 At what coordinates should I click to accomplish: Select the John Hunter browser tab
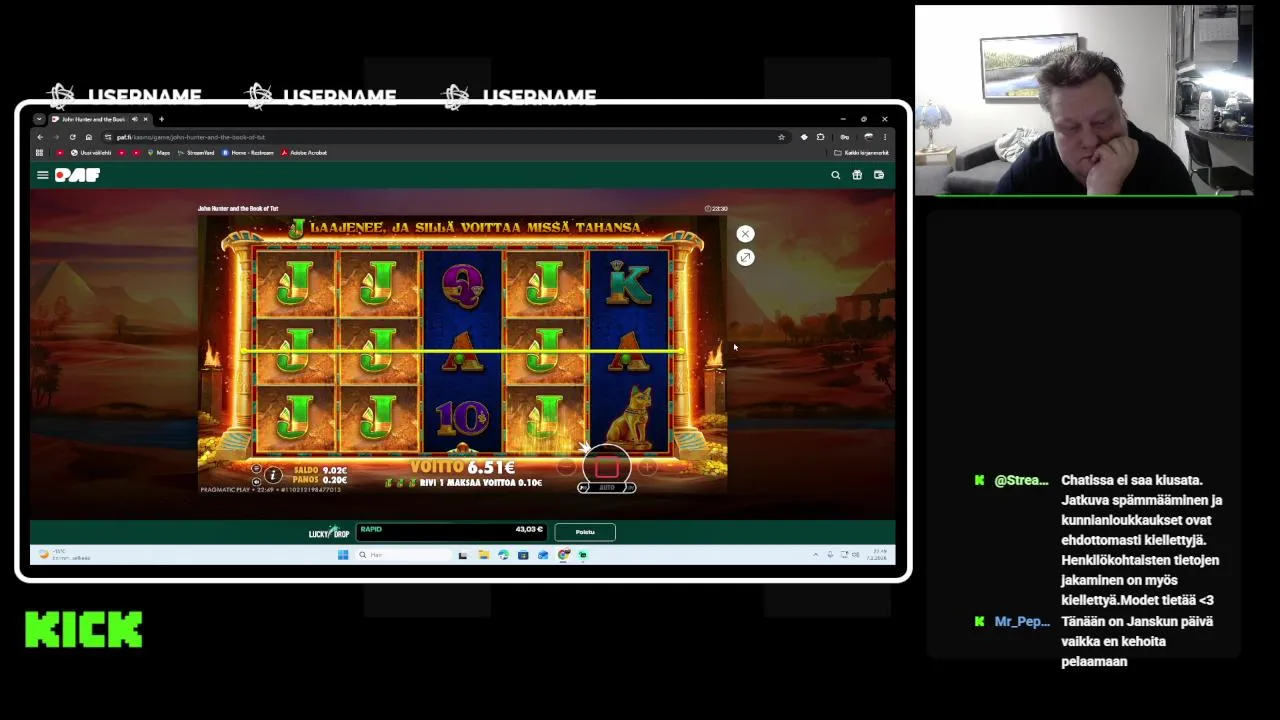98,119
